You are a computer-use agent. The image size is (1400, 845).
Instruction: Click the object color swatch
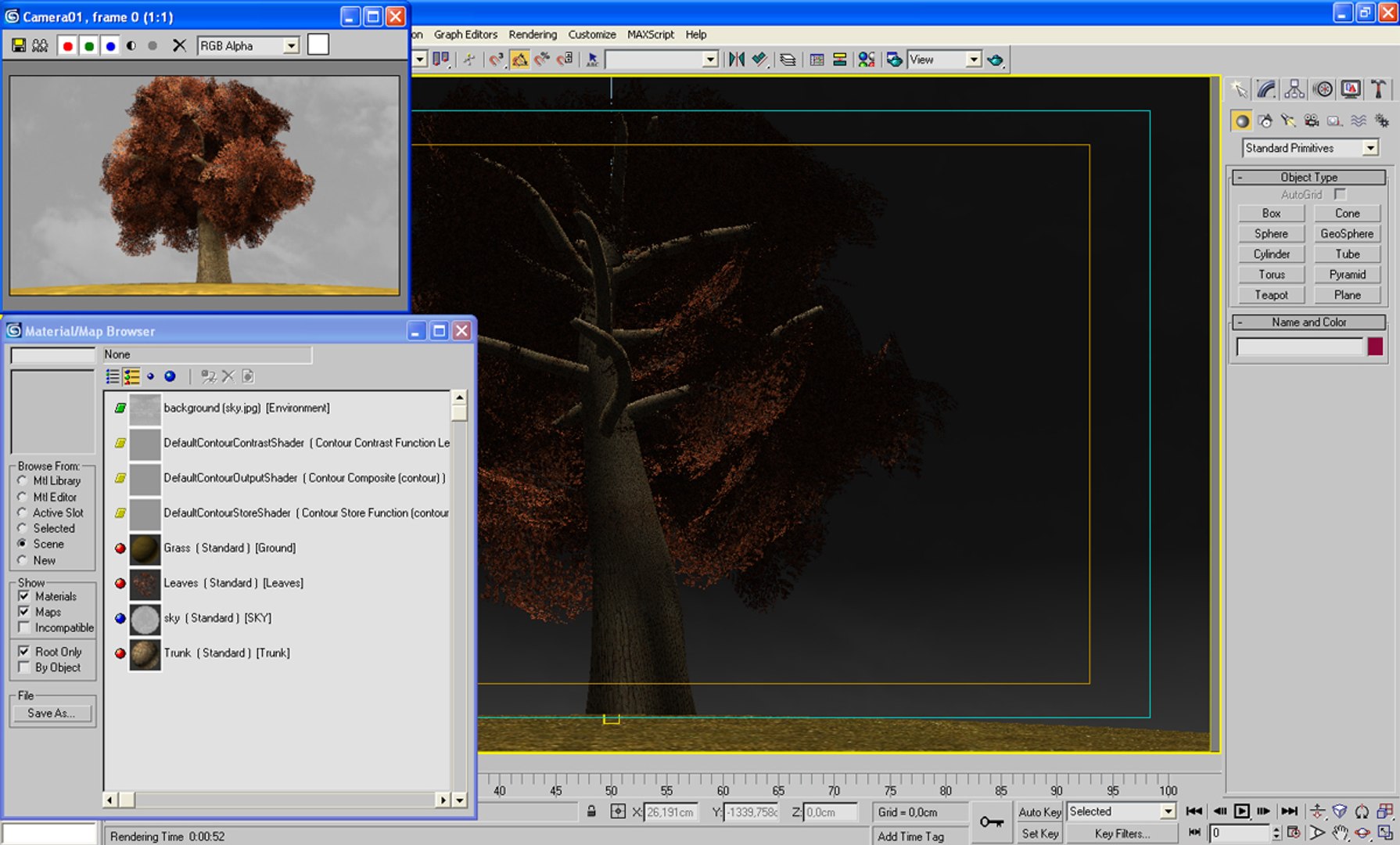[1375, 347]
